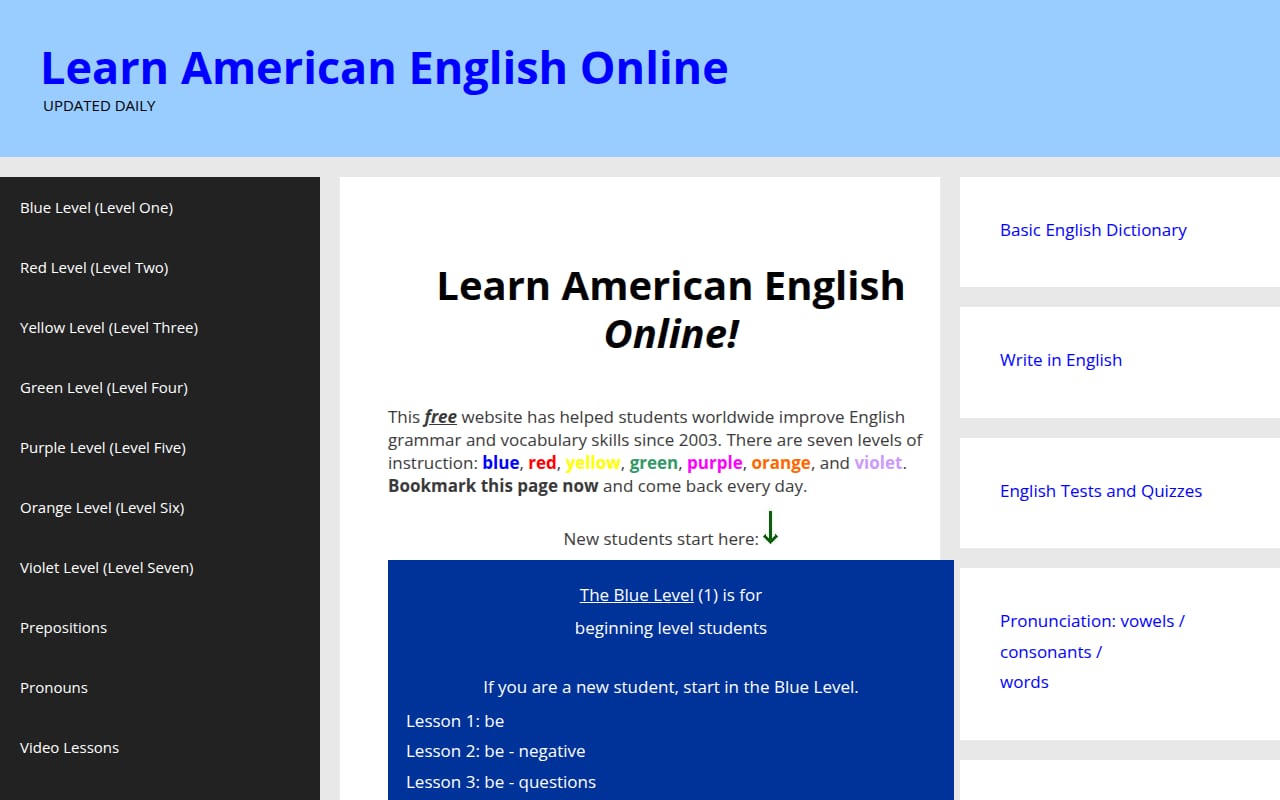
Task: Open the pronunciation words link
Action: click(x=1024, y=682)
